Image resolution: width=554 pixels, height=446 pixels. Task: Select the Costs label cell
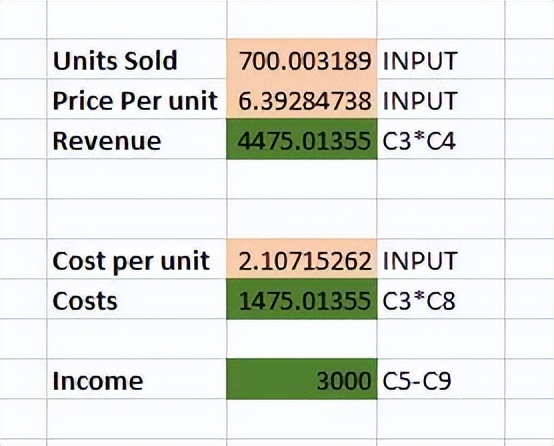pyautogui.click(x=136, y=299)
